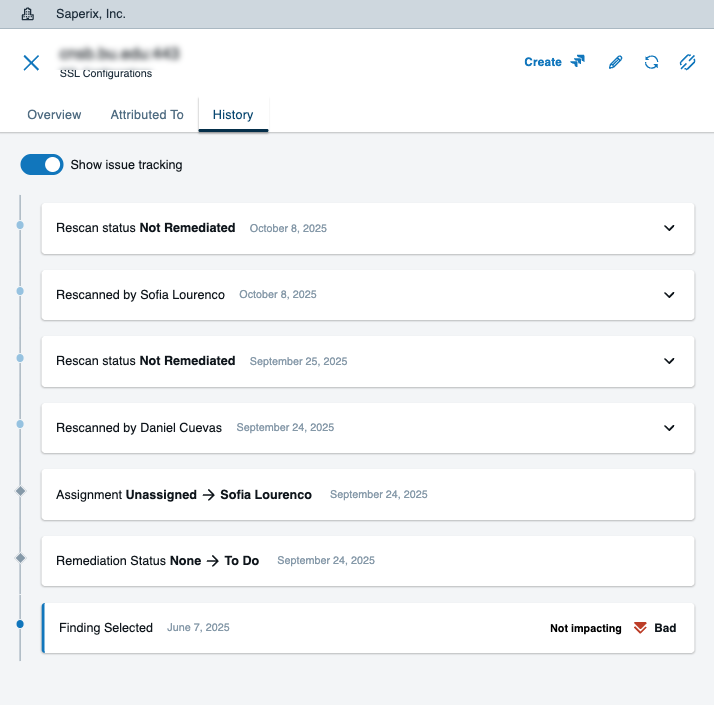Click the Create Jira ticket button

(554, 62)
